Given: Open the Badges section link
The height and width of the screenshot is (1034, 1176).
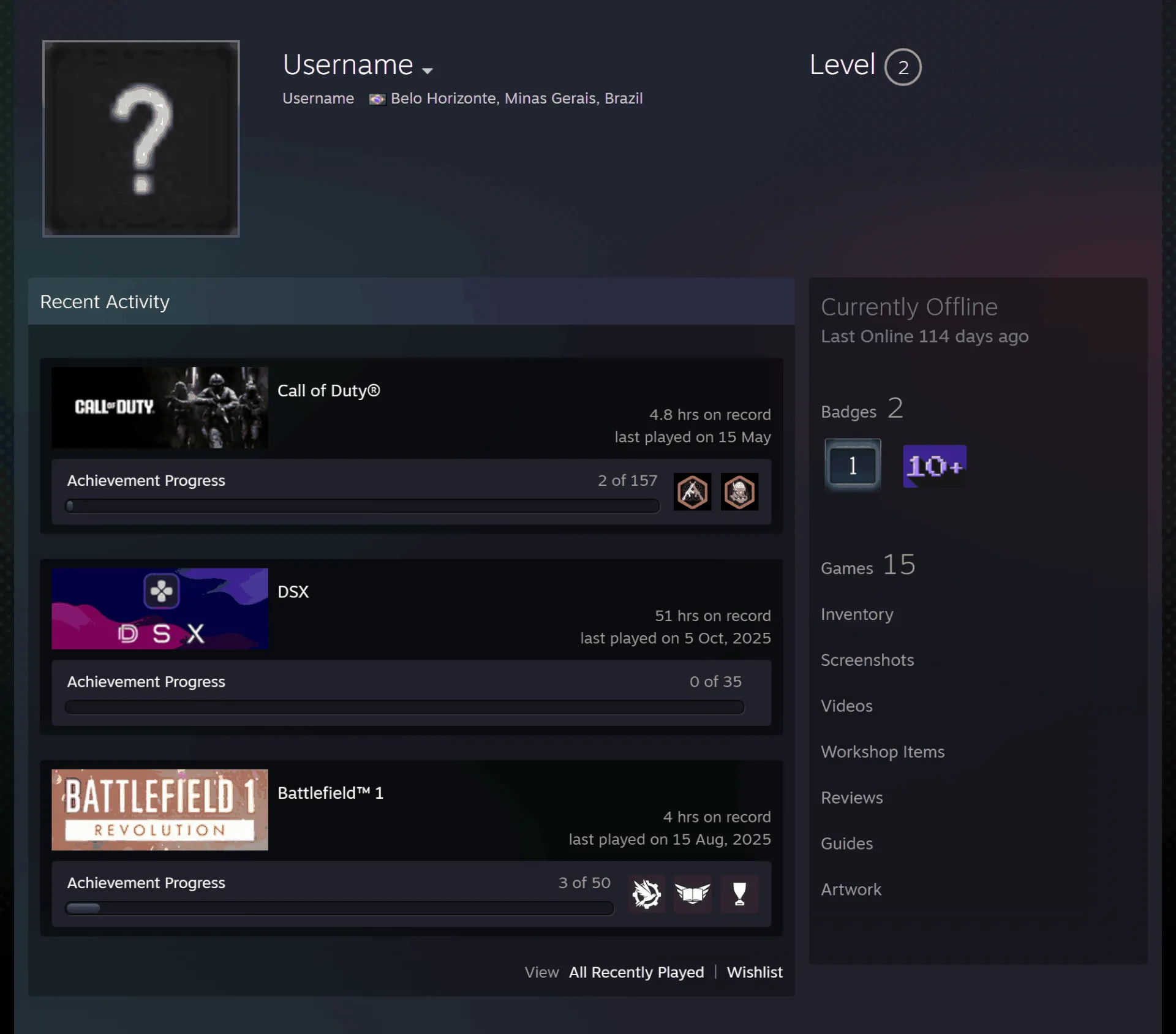Looking at the screenshot, I should 862,409.
